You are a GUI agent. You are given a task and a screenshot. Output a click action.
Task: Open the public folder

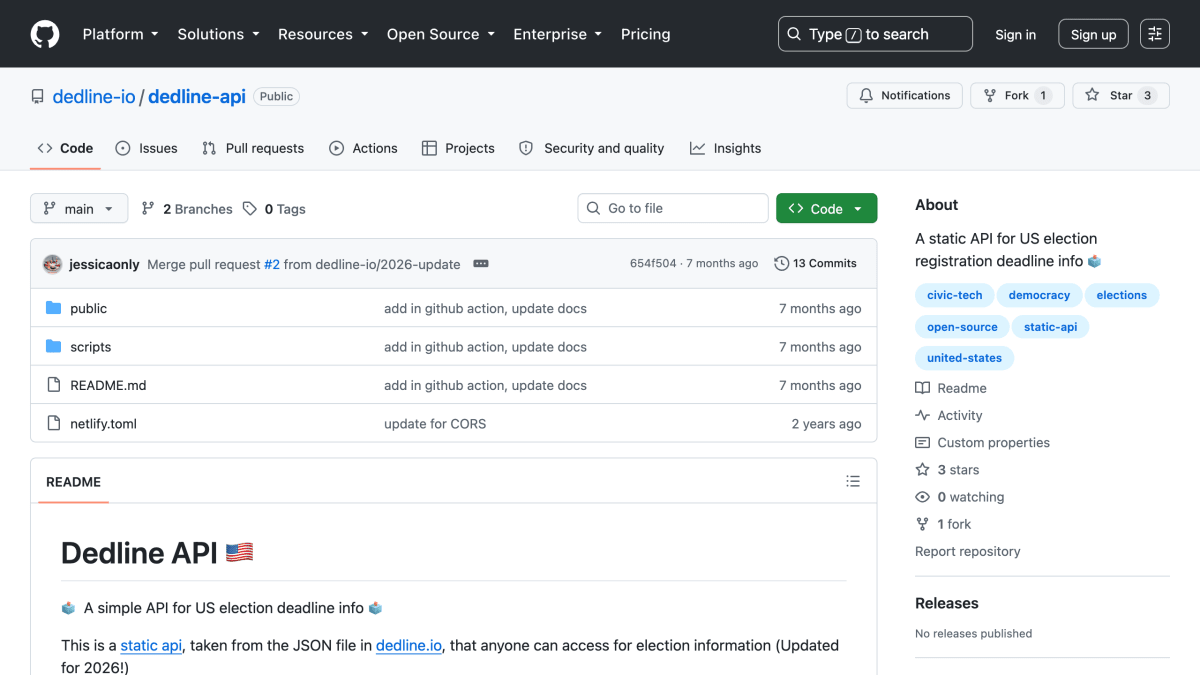(88, 308)
